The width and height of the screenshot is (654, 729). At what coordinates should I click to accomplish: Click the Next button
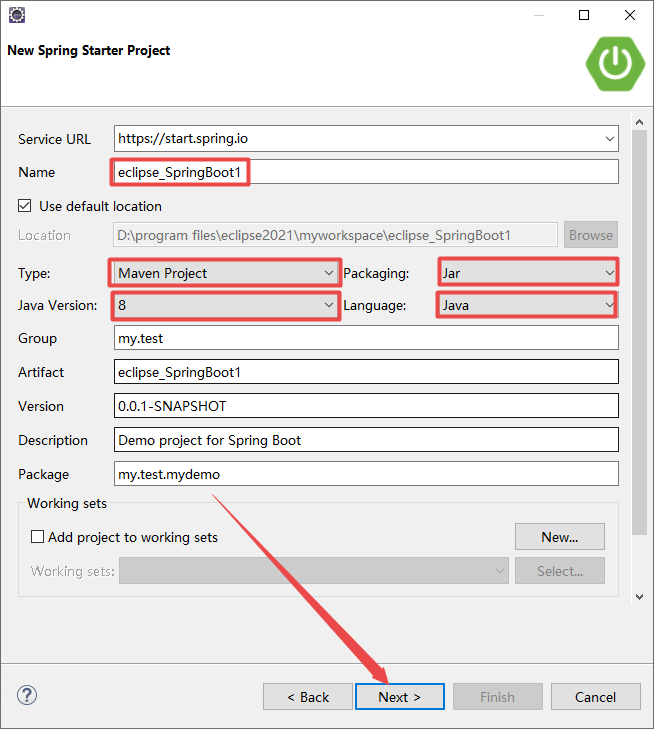tap(400, 696)
